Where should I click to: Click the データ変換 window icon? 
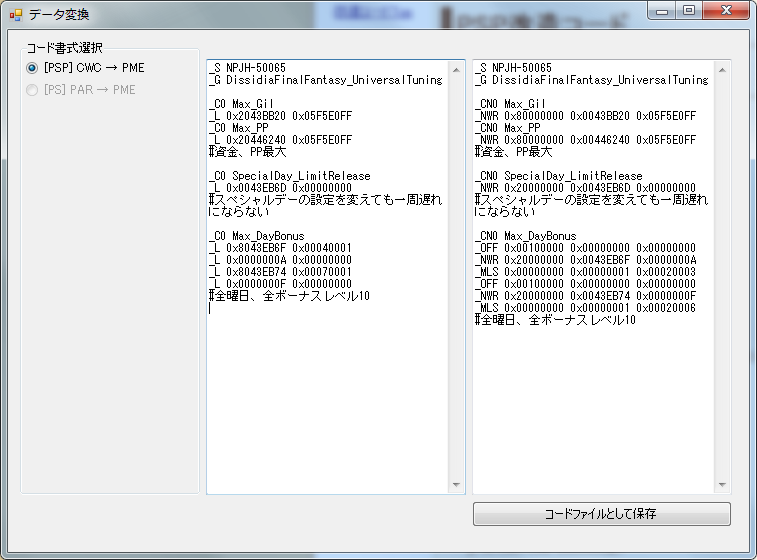15,15
